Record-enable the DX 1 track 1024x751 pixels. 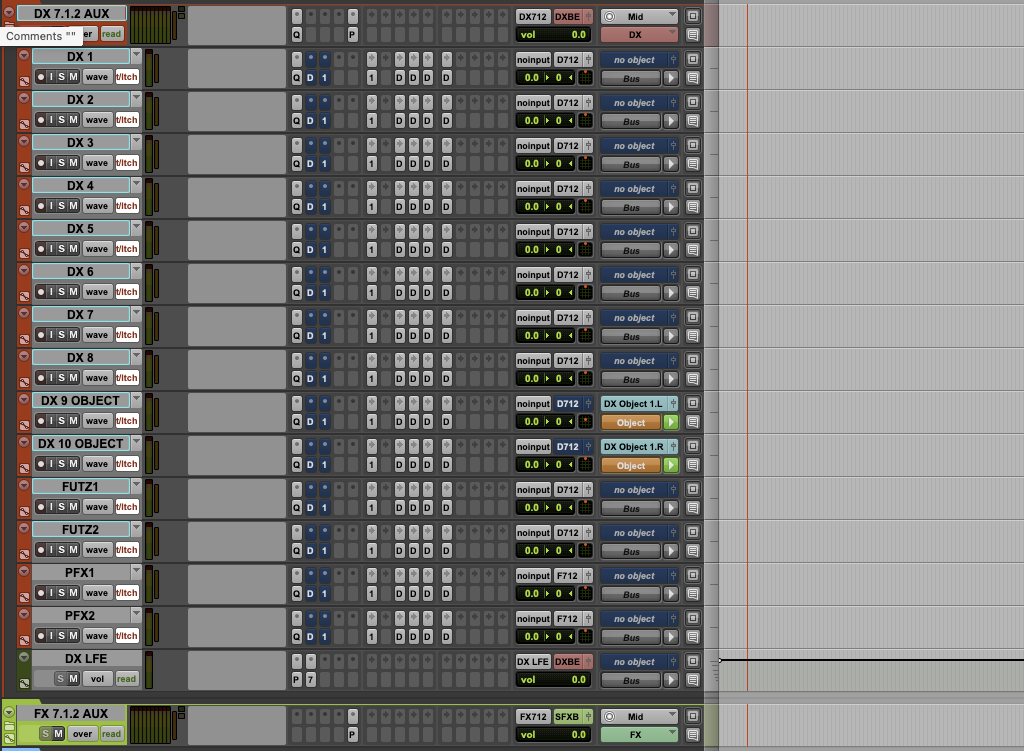tap(40, 76)
